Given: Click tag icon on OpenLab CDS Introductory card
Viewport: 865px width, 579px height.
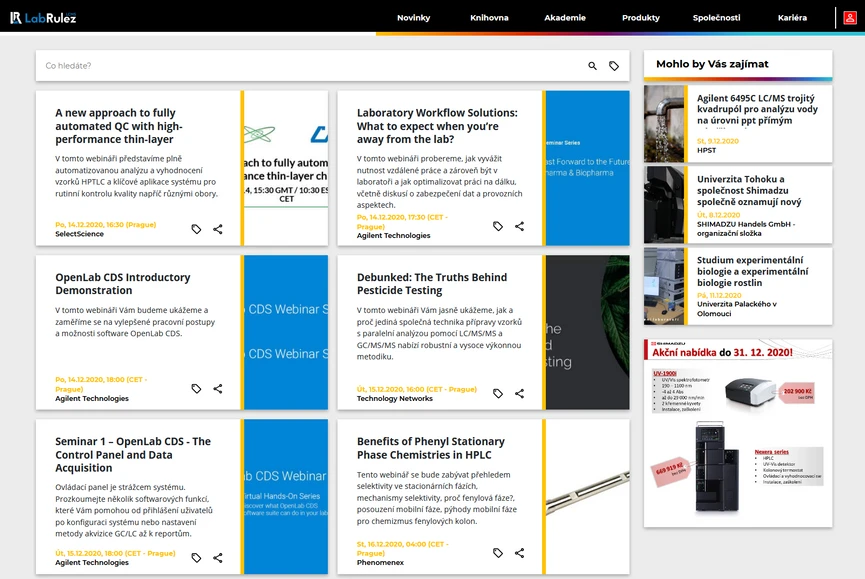Looking at the screenshot, I should 196,389.
